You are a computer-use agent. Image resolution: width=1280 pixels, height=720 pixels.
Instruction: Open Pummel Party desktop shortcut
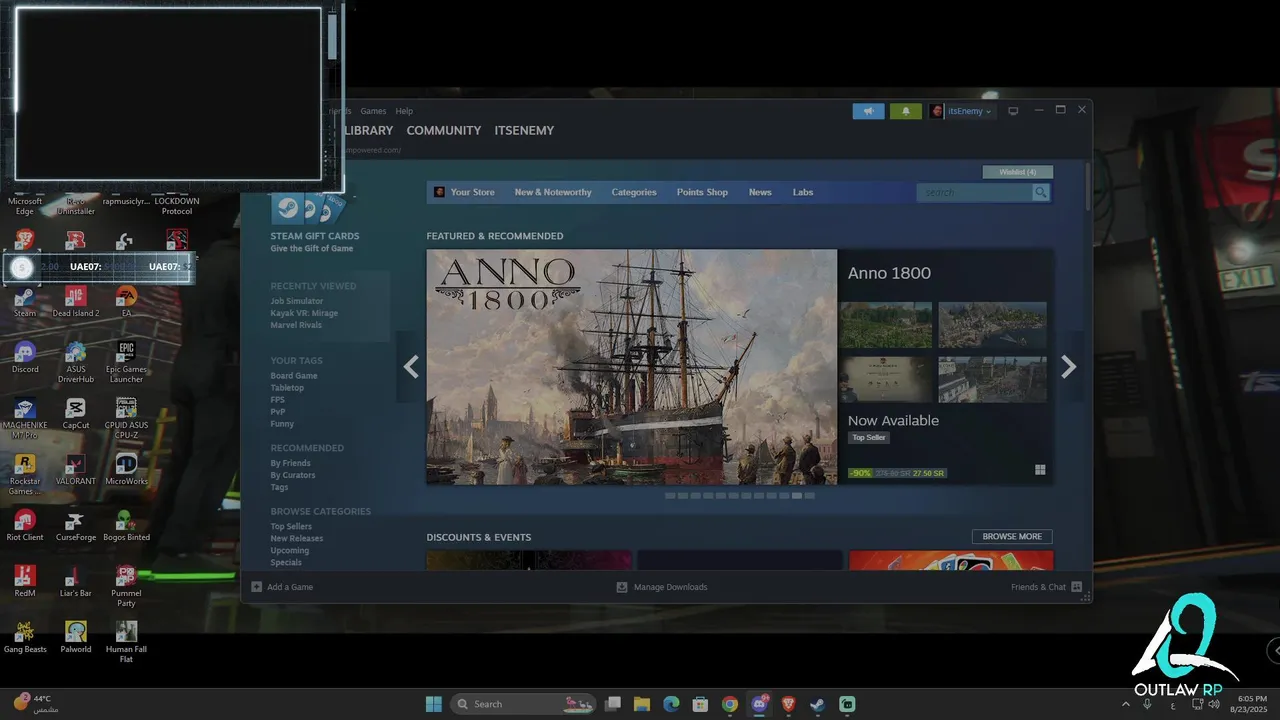(x=126, y=586)
